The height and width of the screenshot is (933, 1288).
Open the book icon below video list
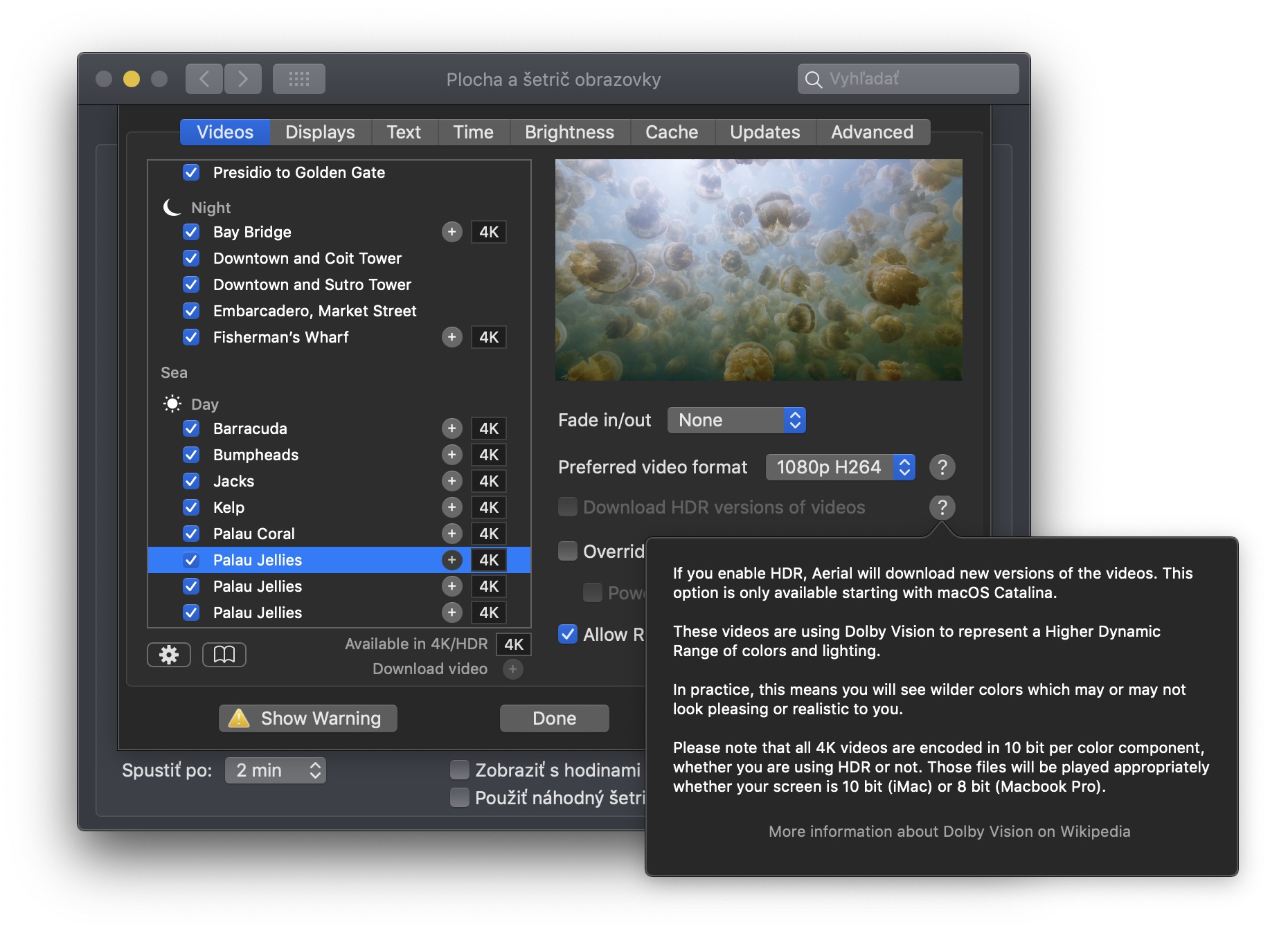point(224,654)
